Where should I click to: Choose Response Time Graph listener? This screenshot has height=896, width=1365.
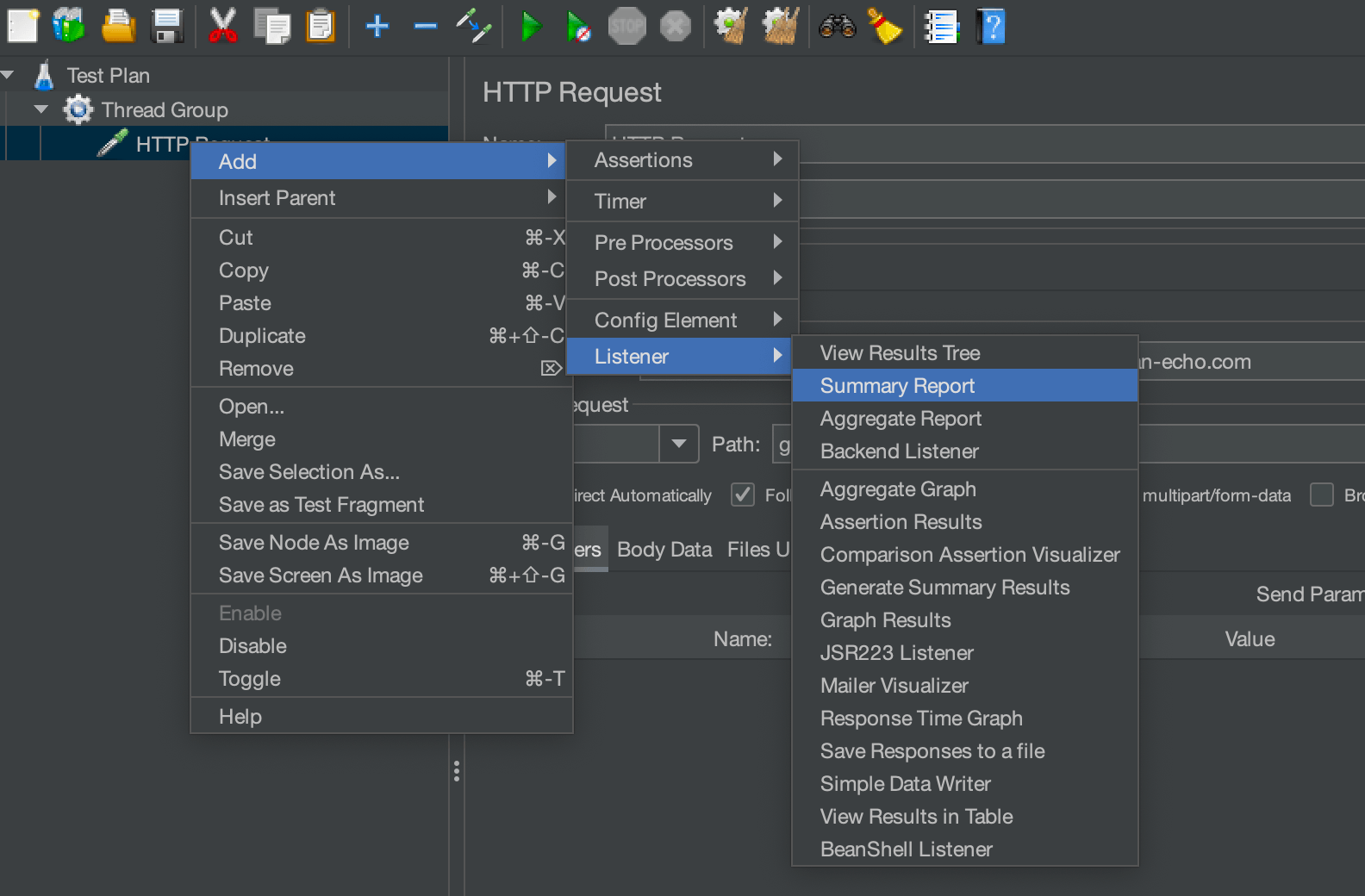(965, 719)
